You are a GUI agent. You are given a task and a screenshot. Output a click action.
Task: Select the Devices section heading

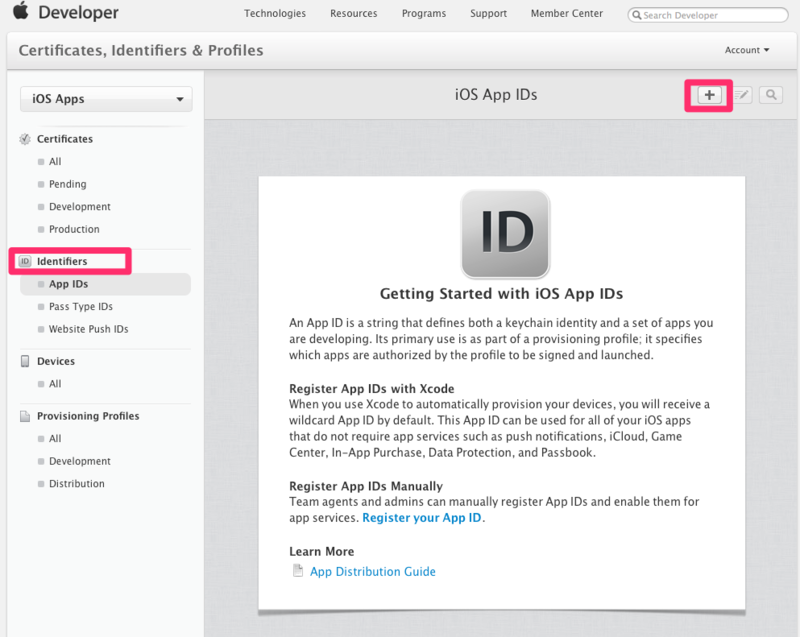56,361
